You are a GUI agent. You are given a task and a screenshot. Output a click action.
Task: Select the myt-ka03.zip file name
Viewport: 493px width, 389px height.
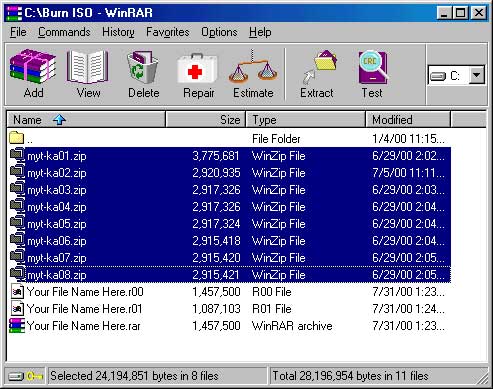pyautogui.click(x=57, y=190)
